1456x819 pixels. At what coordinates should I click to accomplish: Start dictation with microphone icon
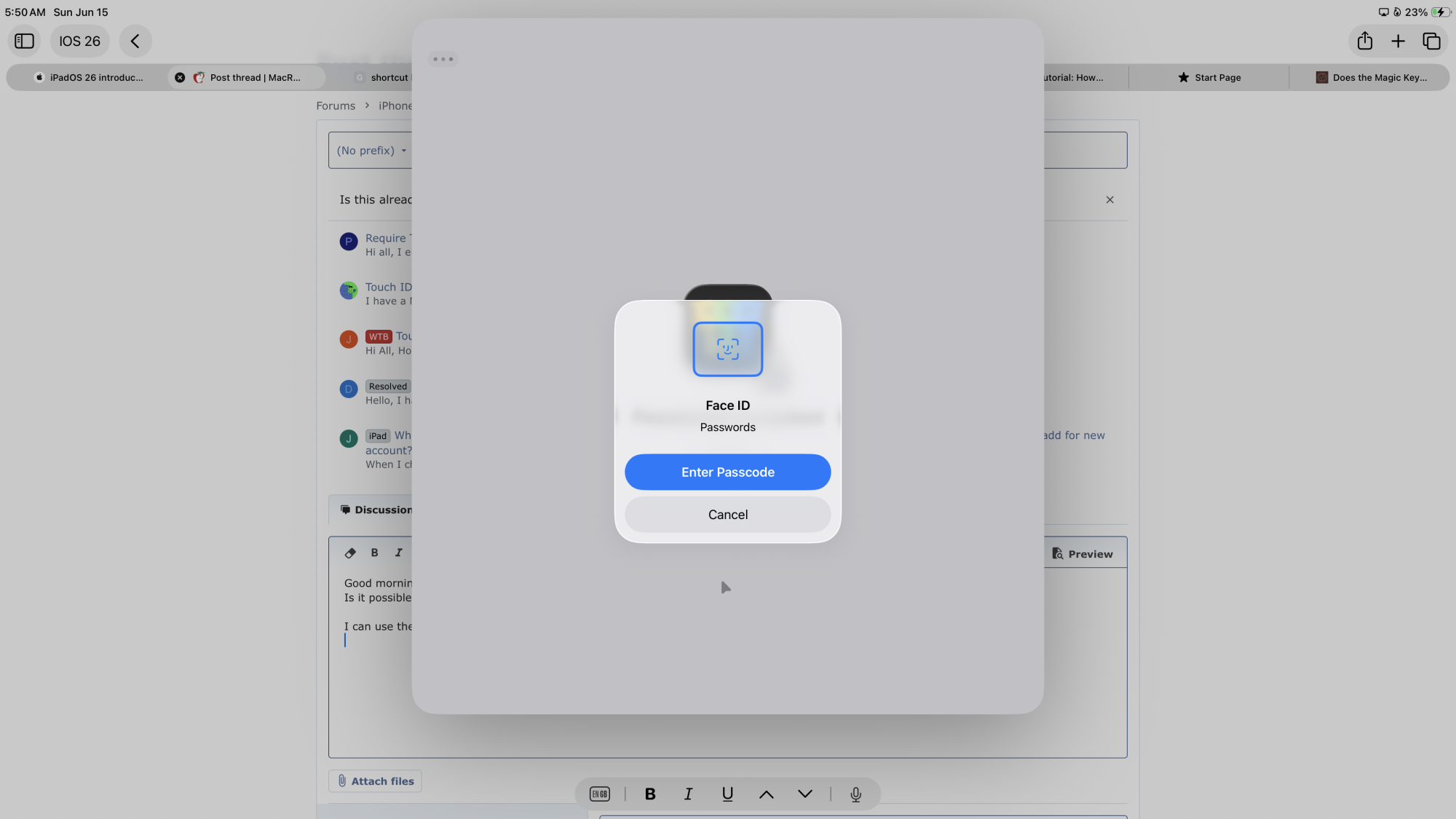click(855, 794)
